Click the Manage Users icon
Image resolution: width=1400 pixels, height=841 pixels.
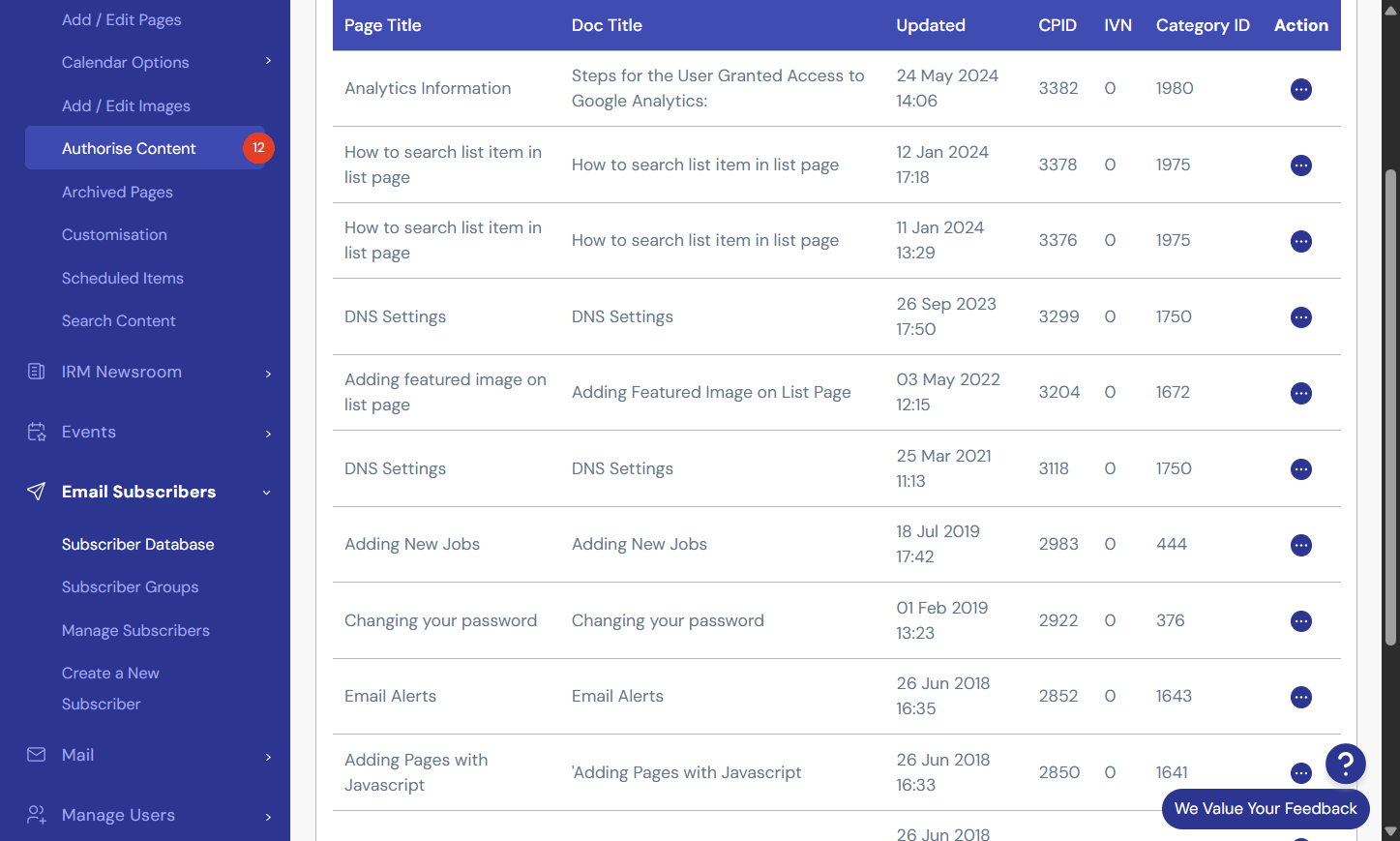point(37,815)
